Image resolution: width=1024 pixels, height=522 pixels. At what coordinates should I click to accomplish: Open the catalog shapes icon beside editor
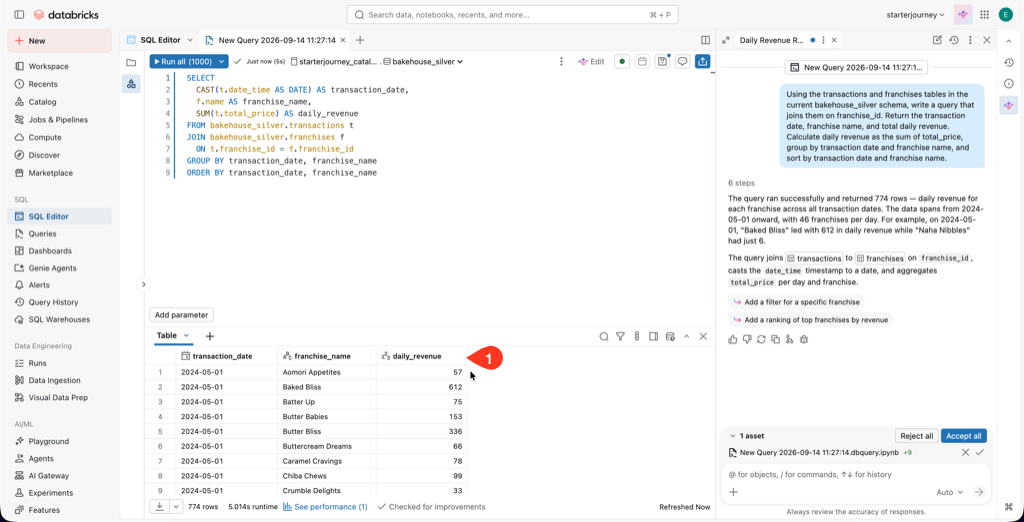point(131,84)
